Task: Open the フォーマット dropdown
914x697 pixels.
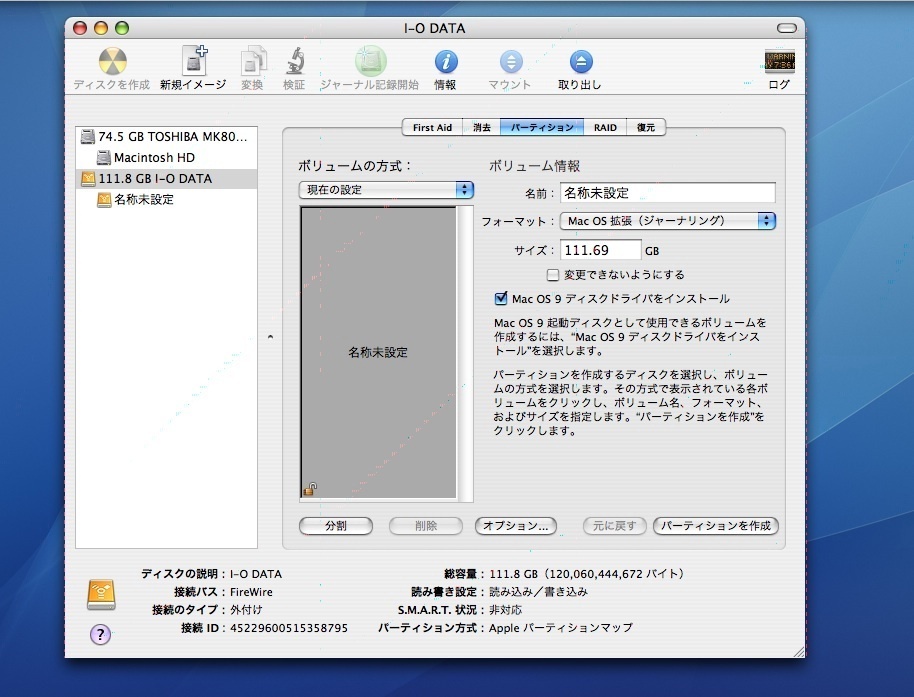Action: 667,221
